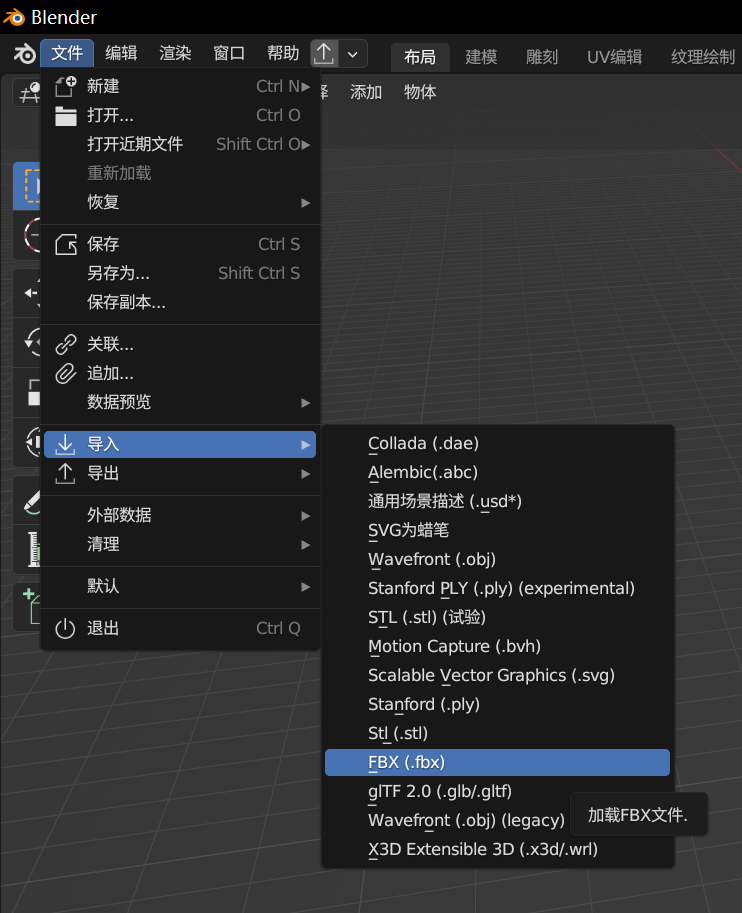This screenshot has height=913, width=742.
Task: Switch to the 纹理绘制 workspace tab
Action: (702, 57)
